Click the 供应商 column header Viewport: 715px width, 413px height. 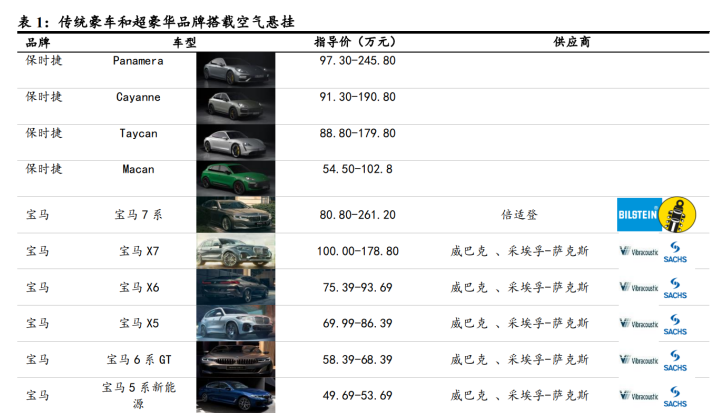tap(571, 42)
